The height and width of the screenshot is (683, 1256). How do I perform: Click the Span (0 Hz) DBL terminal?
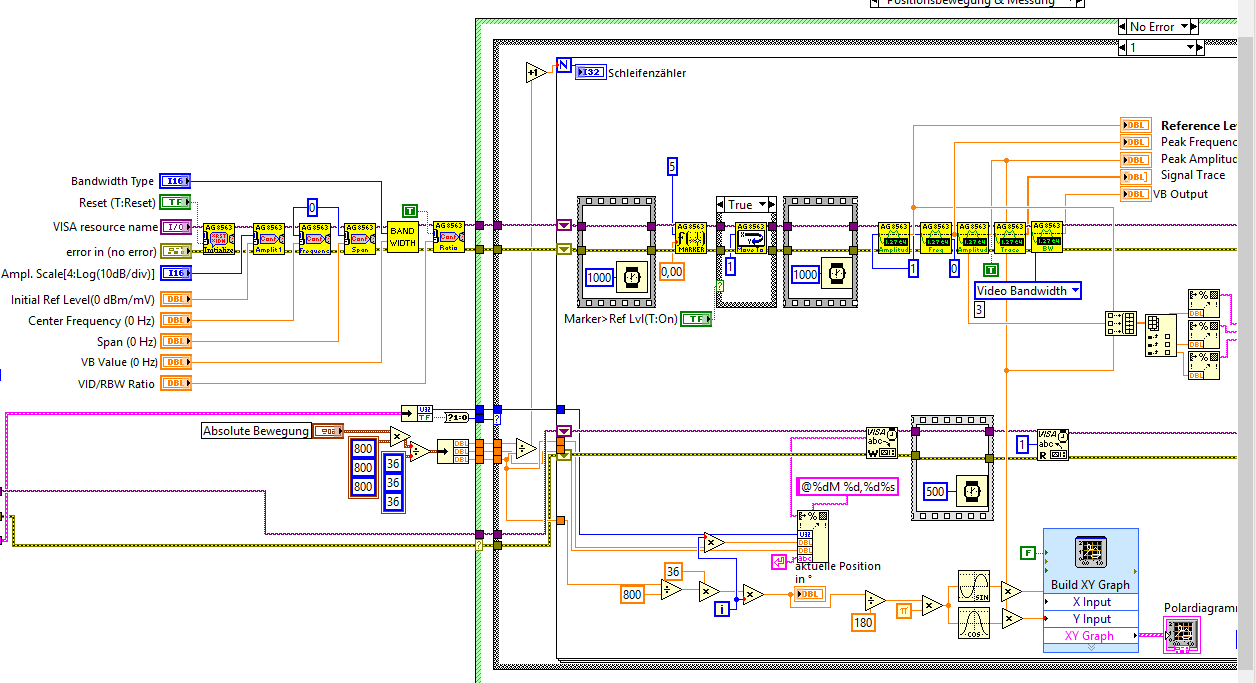click(x=175, y=341)
